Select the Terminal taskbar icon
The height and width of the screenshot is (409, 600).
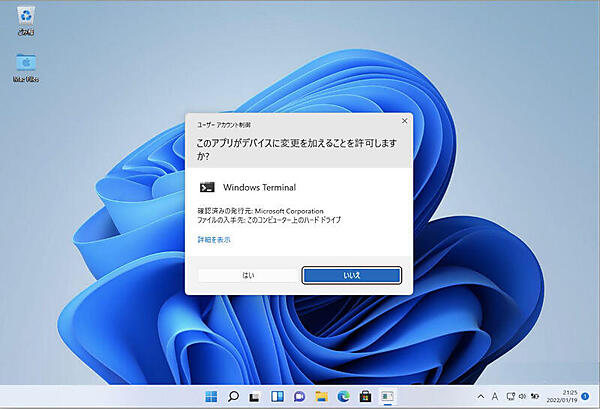(388, 396)
